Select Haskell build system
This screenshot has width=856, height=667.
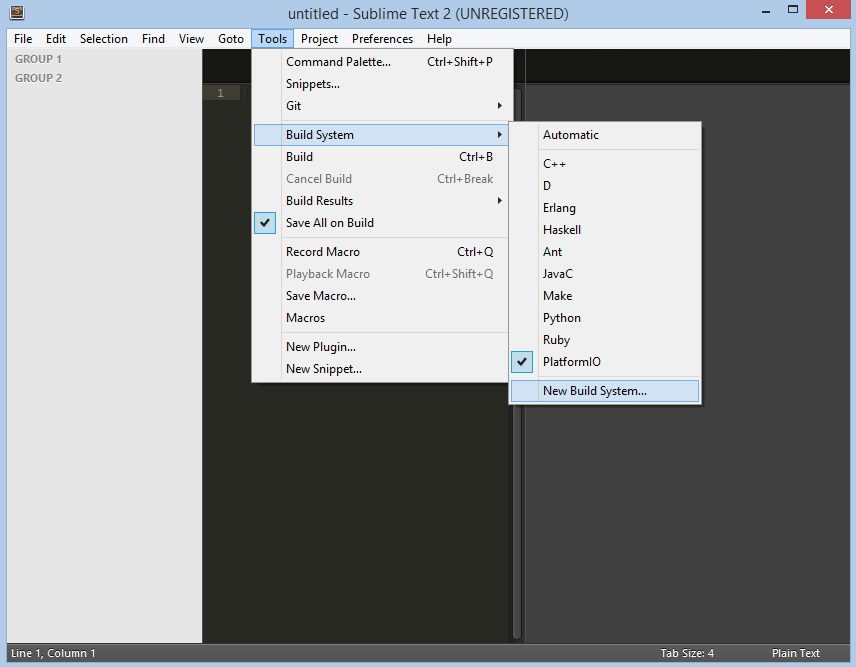(x=605, y=230)
